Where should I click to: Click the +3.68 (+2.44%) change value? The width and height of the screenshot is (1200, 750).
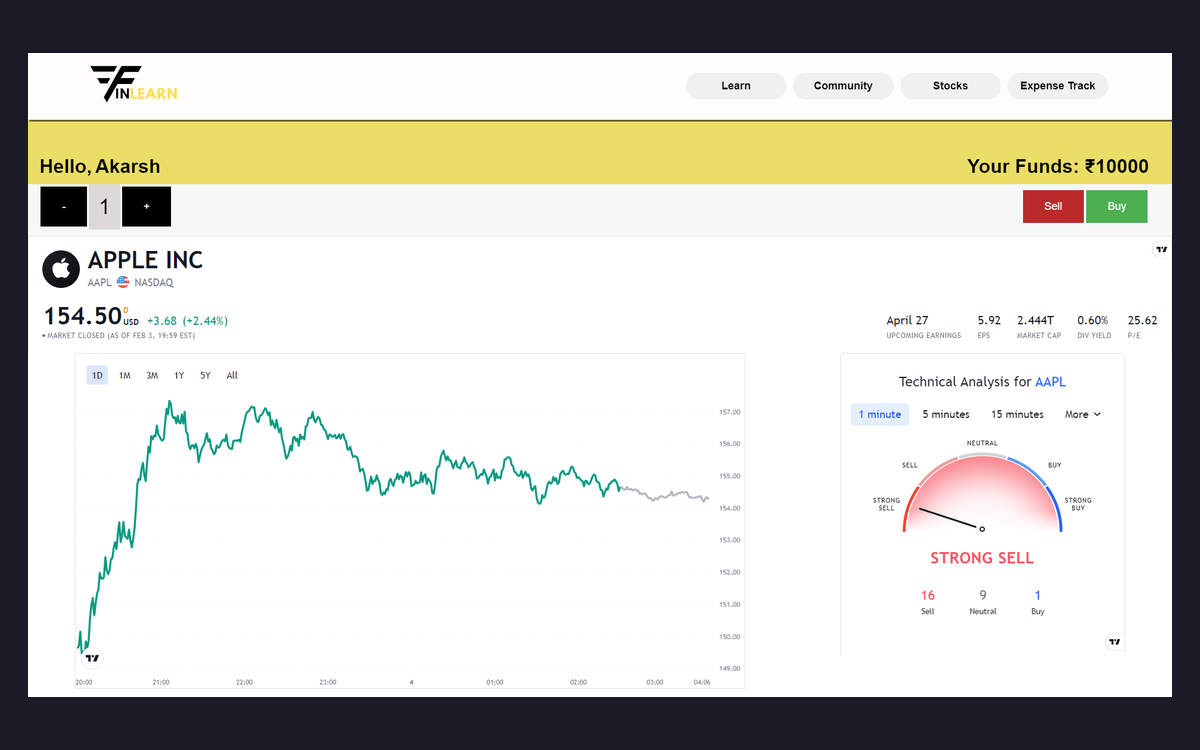click(x=187, y=321)
